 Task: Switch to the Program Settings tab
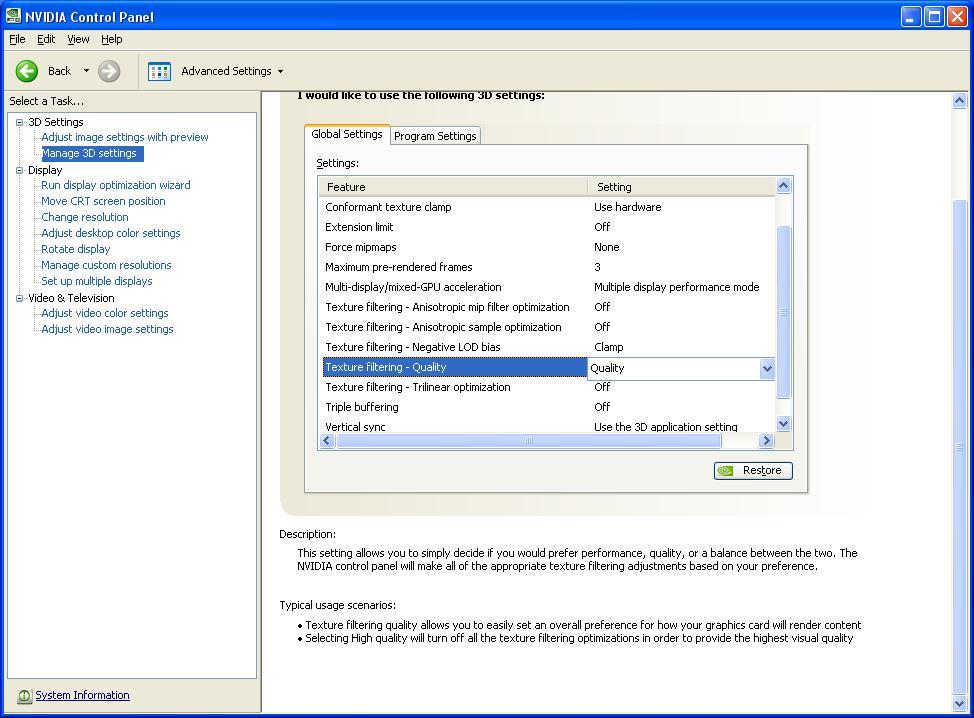[x=434, y=135]
